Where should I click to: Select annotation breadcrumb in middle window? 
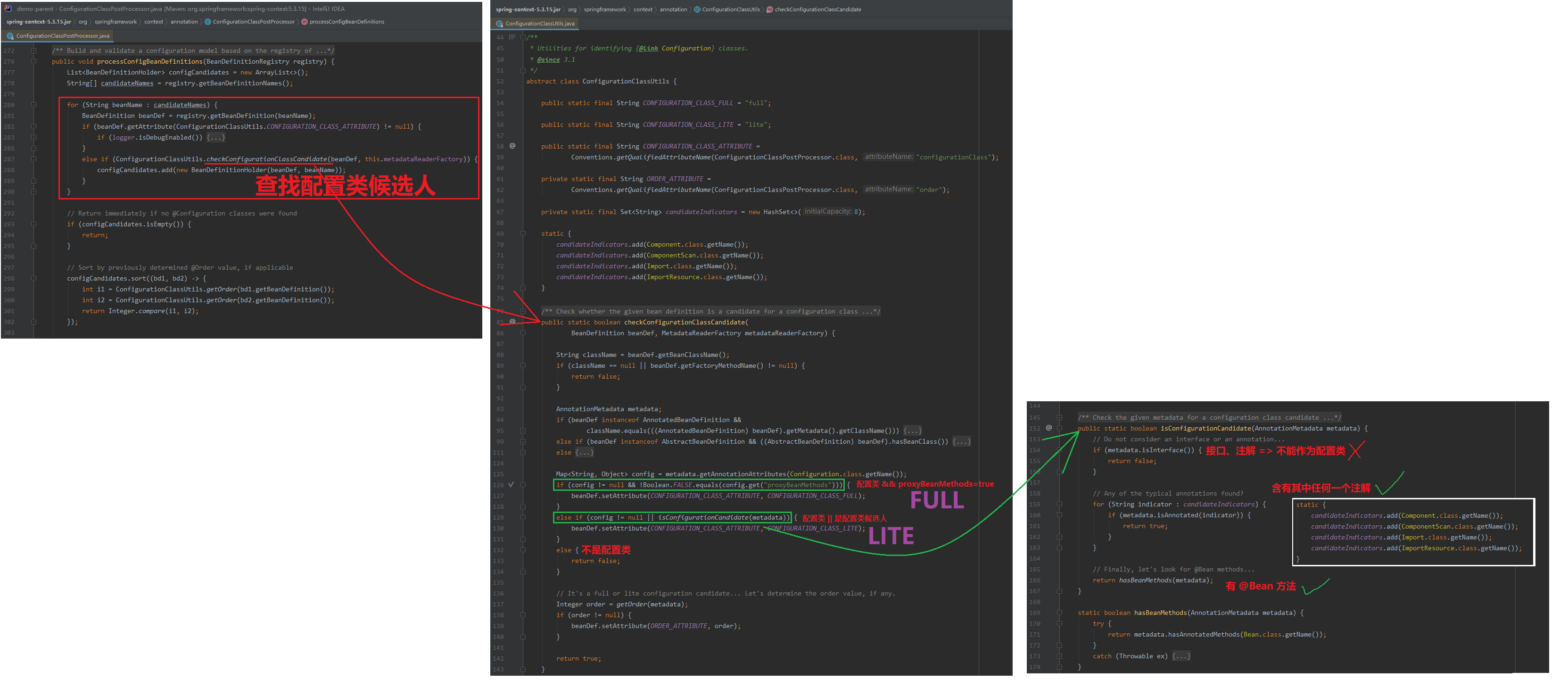coord(673,10)
